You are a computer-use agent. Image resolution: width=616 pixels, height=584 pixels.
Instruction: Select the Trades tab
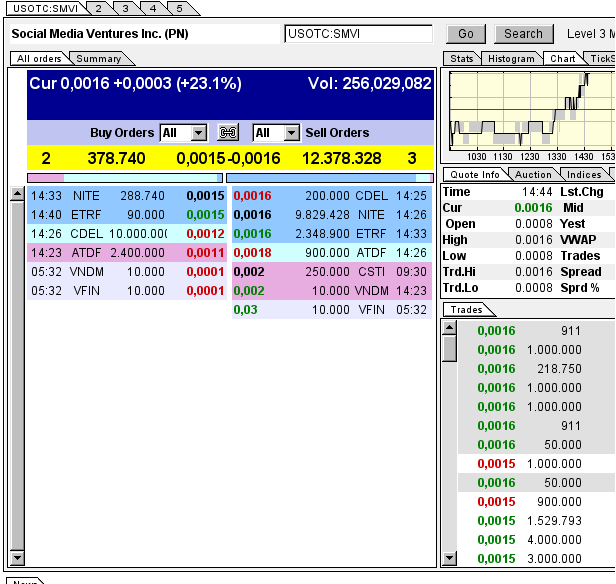466,309
